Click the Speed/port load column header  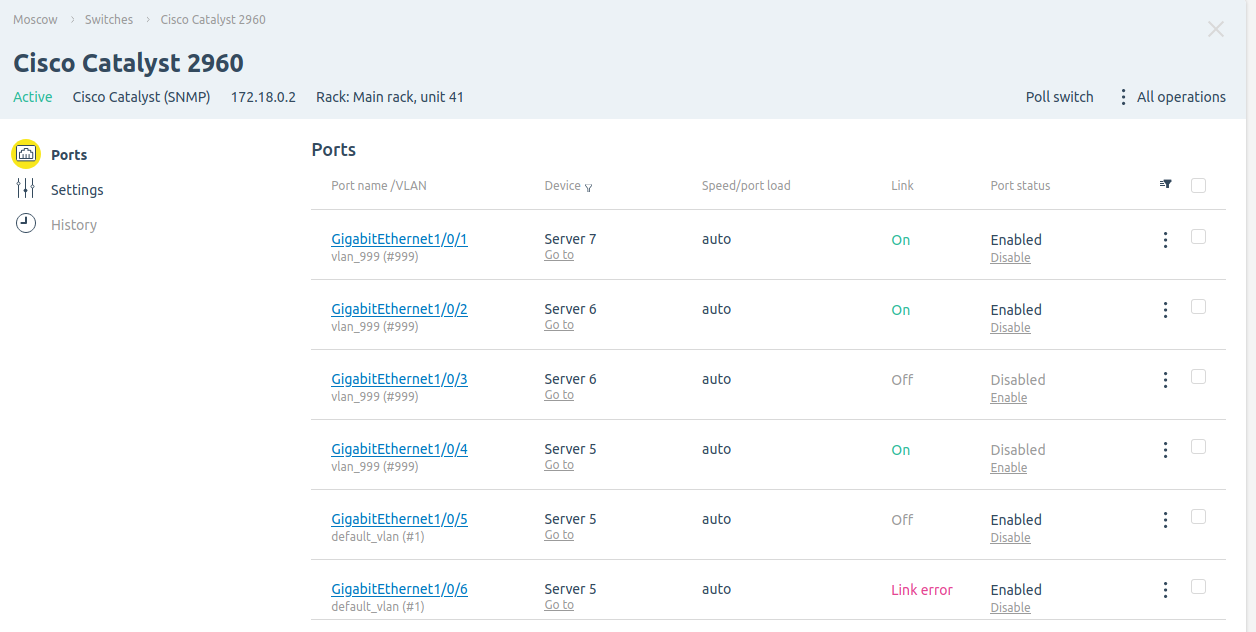(x=746, y=185)
